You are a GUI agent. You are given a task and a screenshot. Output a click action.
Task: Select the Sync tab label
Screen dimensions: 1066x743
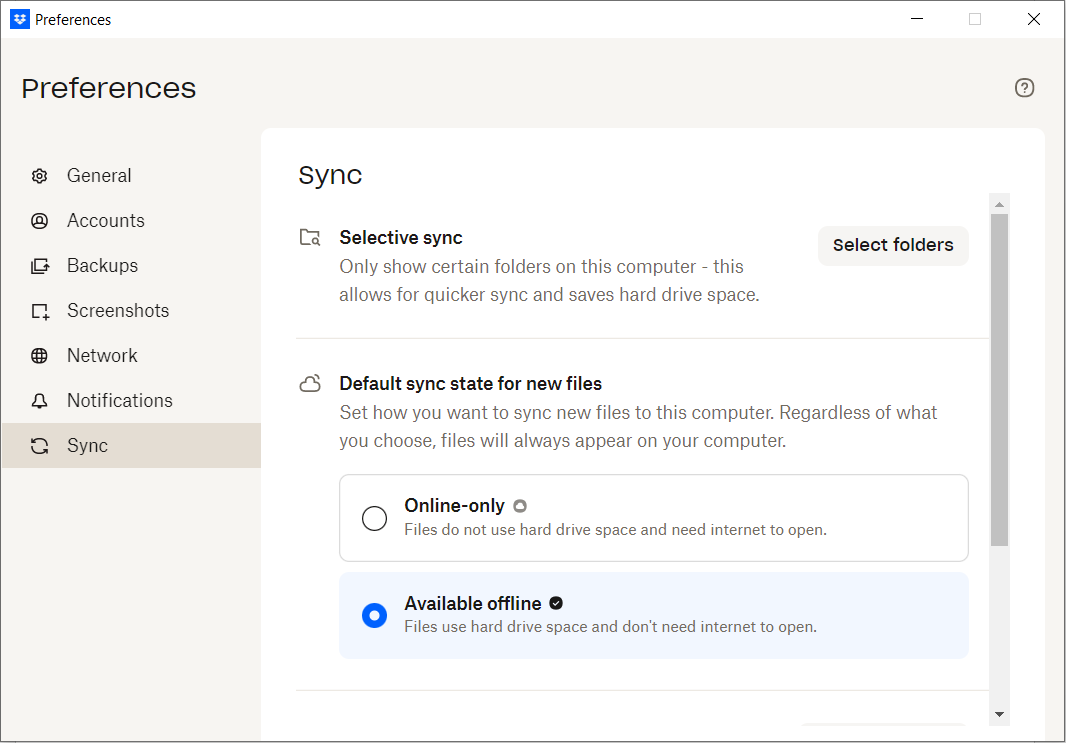pos(88,445)
